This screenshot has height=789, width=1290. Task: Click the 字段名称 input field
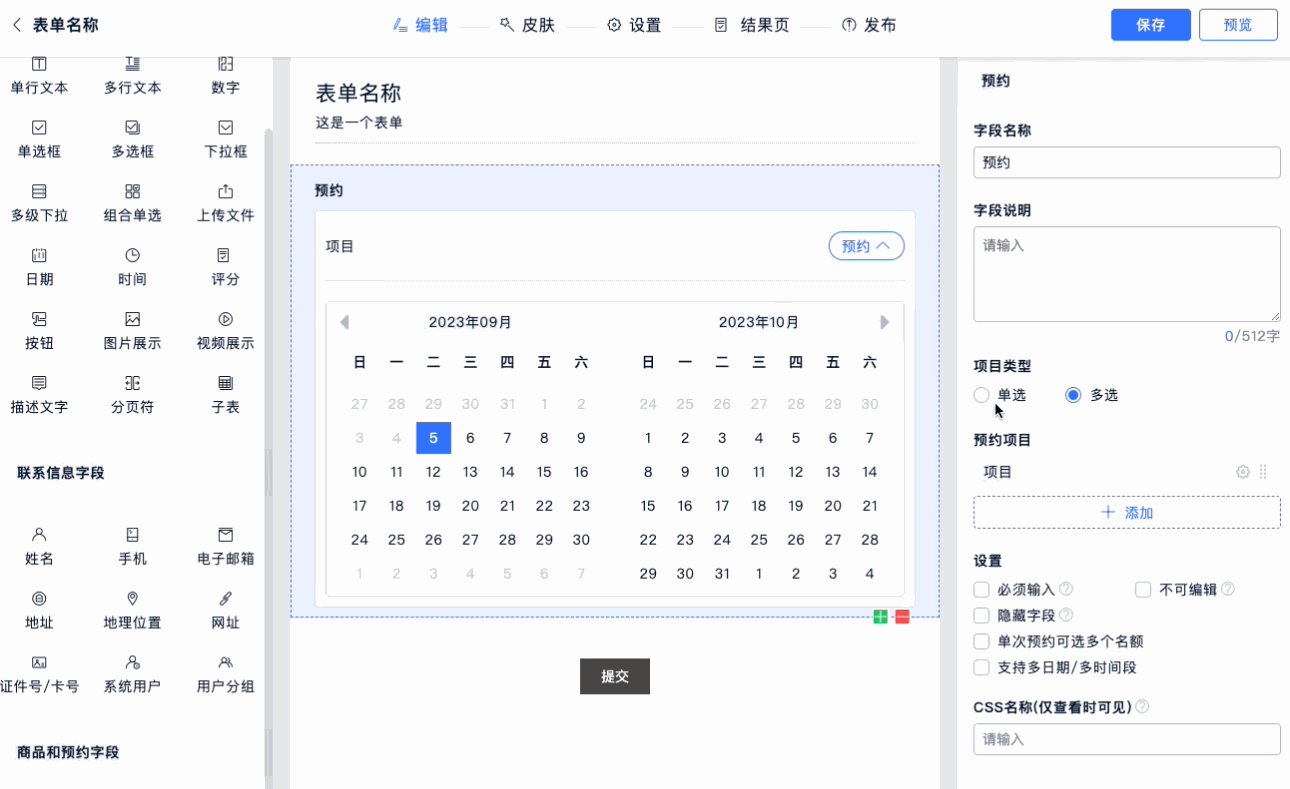pyautogui.click(x=1126, y=162)
